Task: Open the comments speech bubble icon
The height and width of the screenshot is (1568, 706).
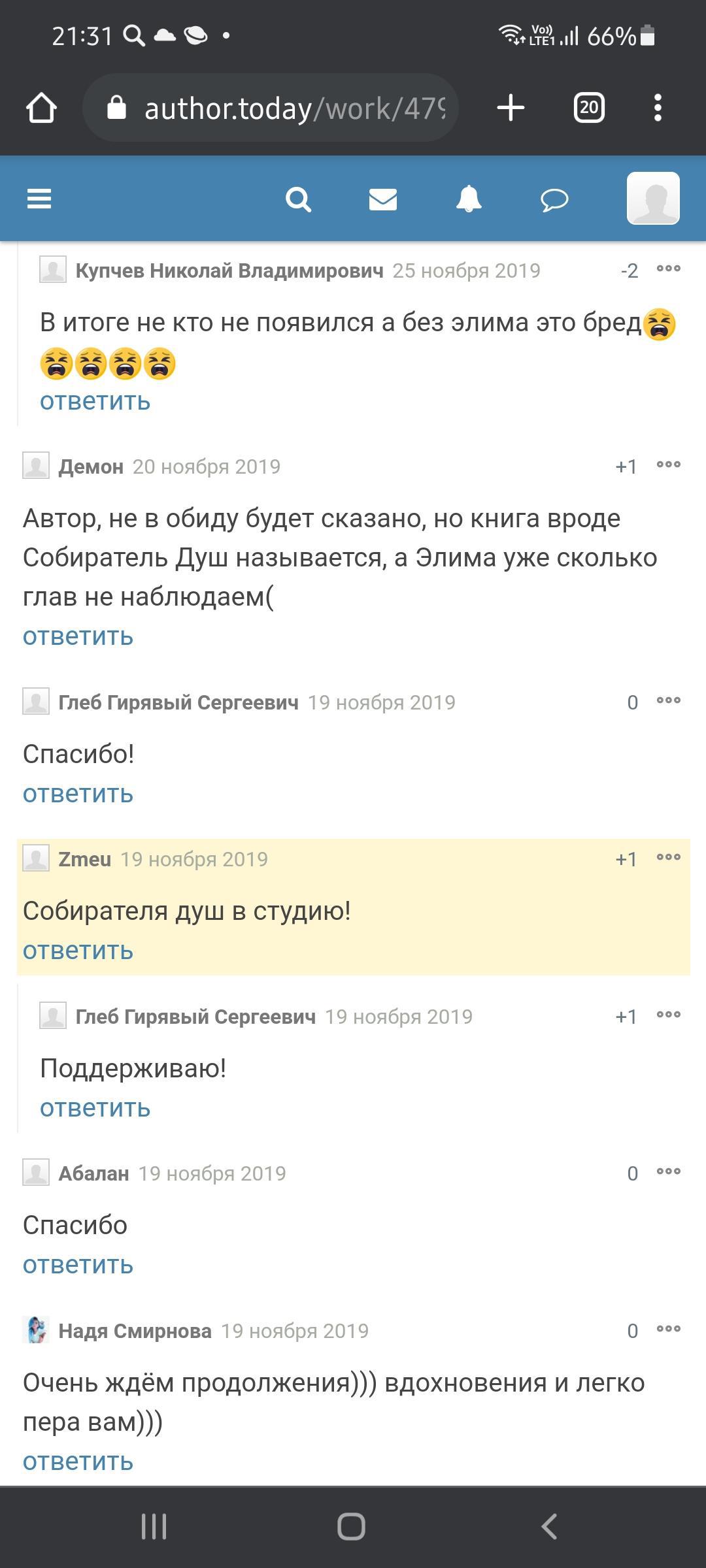Action: pyautogui.click(x=554, y=199)
